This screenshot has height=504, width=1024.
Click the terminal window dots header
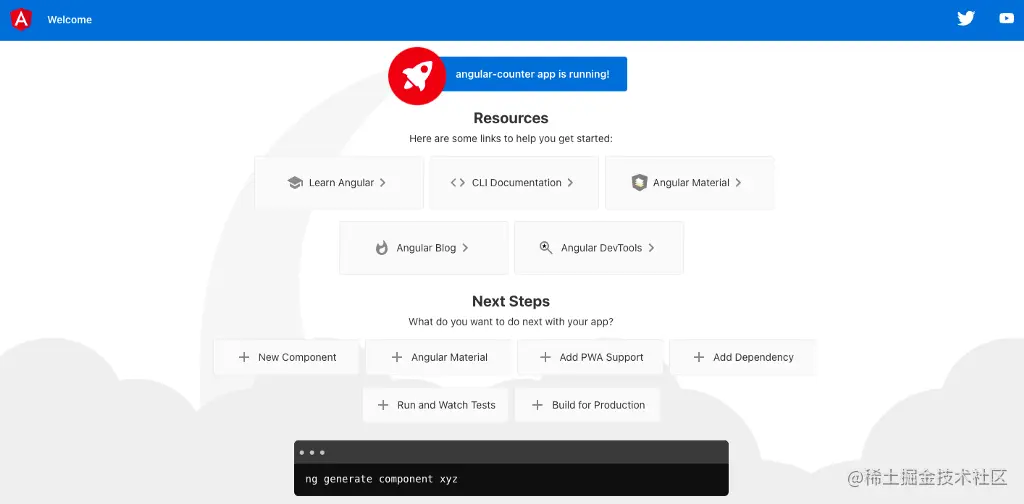(511, 452)
